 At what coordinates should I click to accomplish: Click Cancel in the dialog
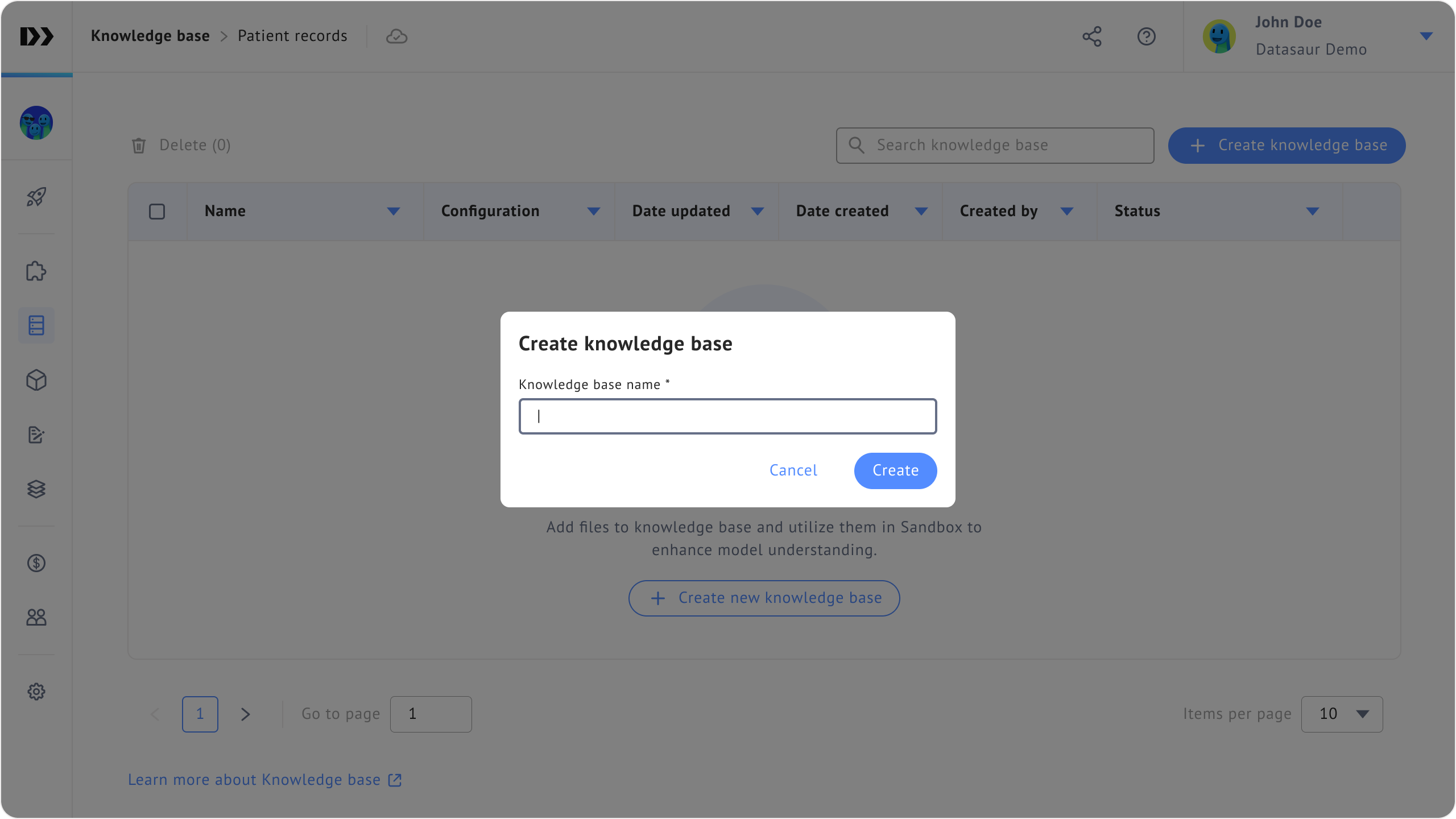tap(793, 470)
